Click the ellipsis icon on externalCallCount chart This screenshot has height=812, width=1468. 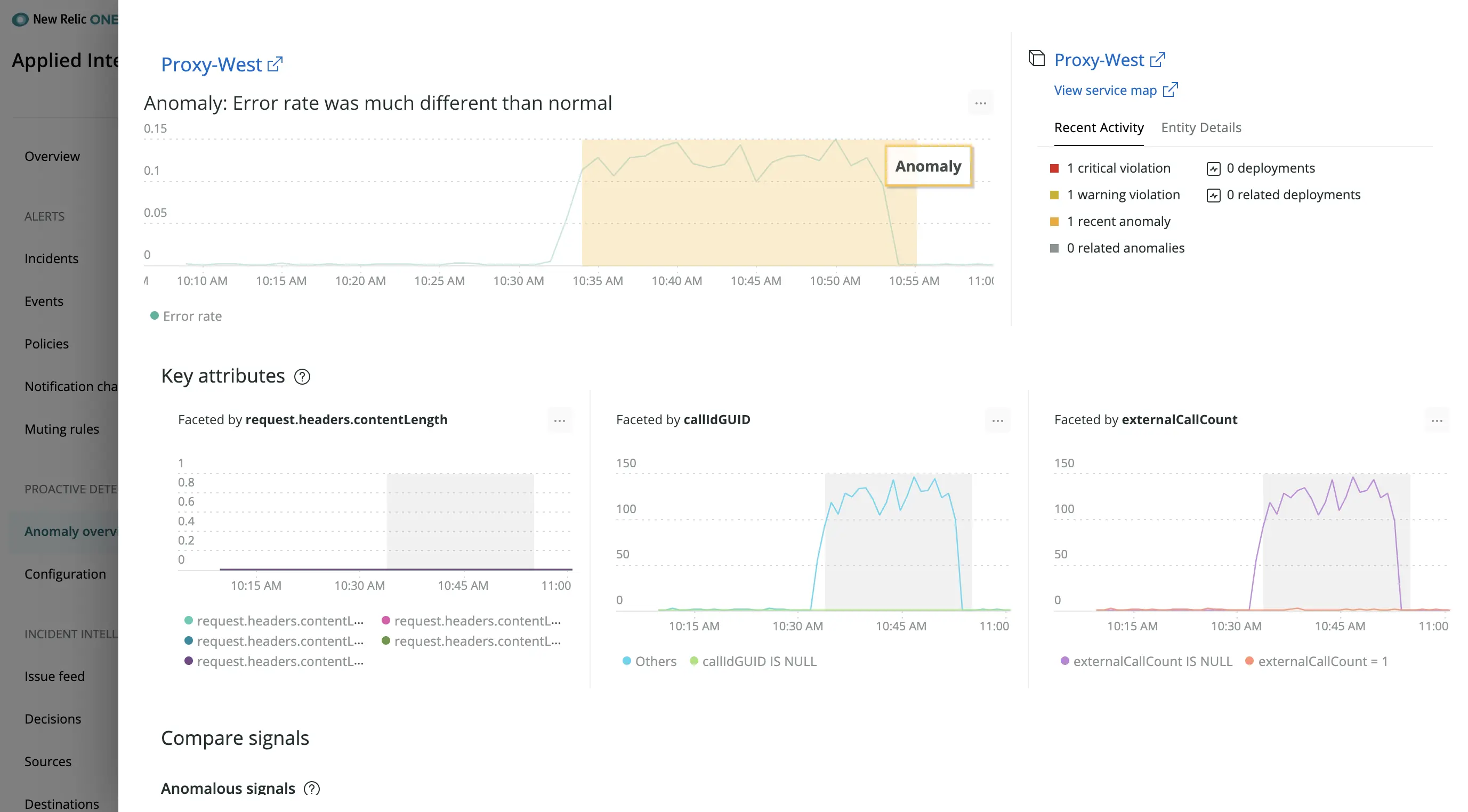1437,420
